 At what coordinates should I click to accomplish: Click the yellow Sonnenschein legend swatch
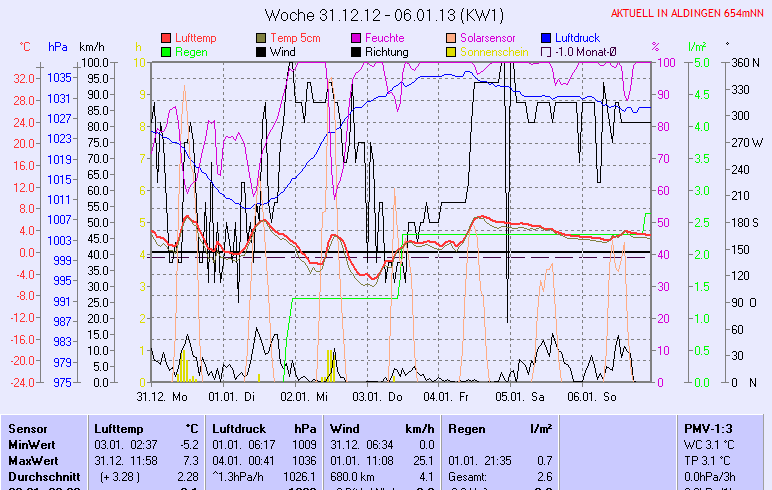coord(452,51)
